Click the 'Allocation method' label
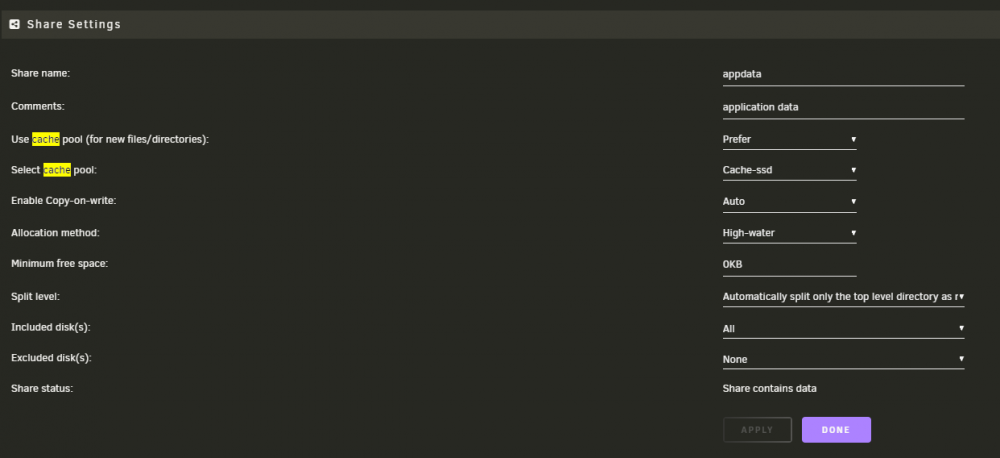The image size is (1000, 458). (55, 233)
